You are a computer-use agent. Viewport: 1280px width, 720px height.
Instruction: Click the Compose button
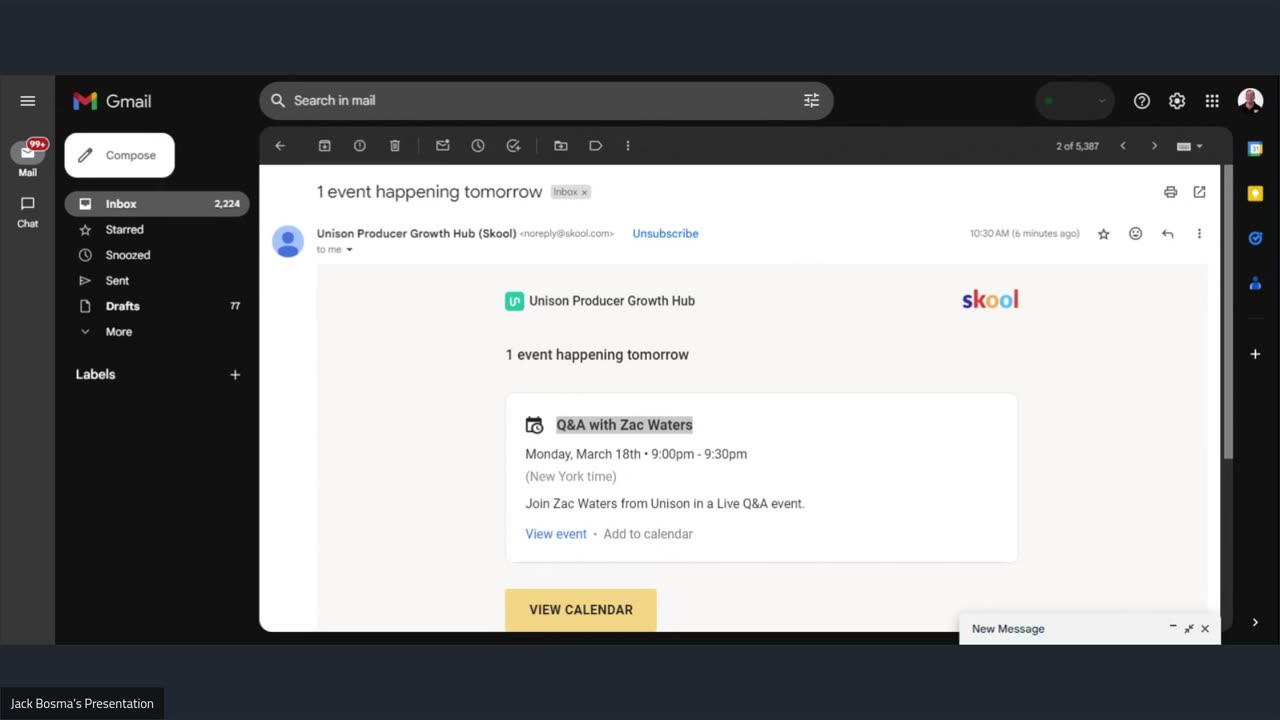120,155
